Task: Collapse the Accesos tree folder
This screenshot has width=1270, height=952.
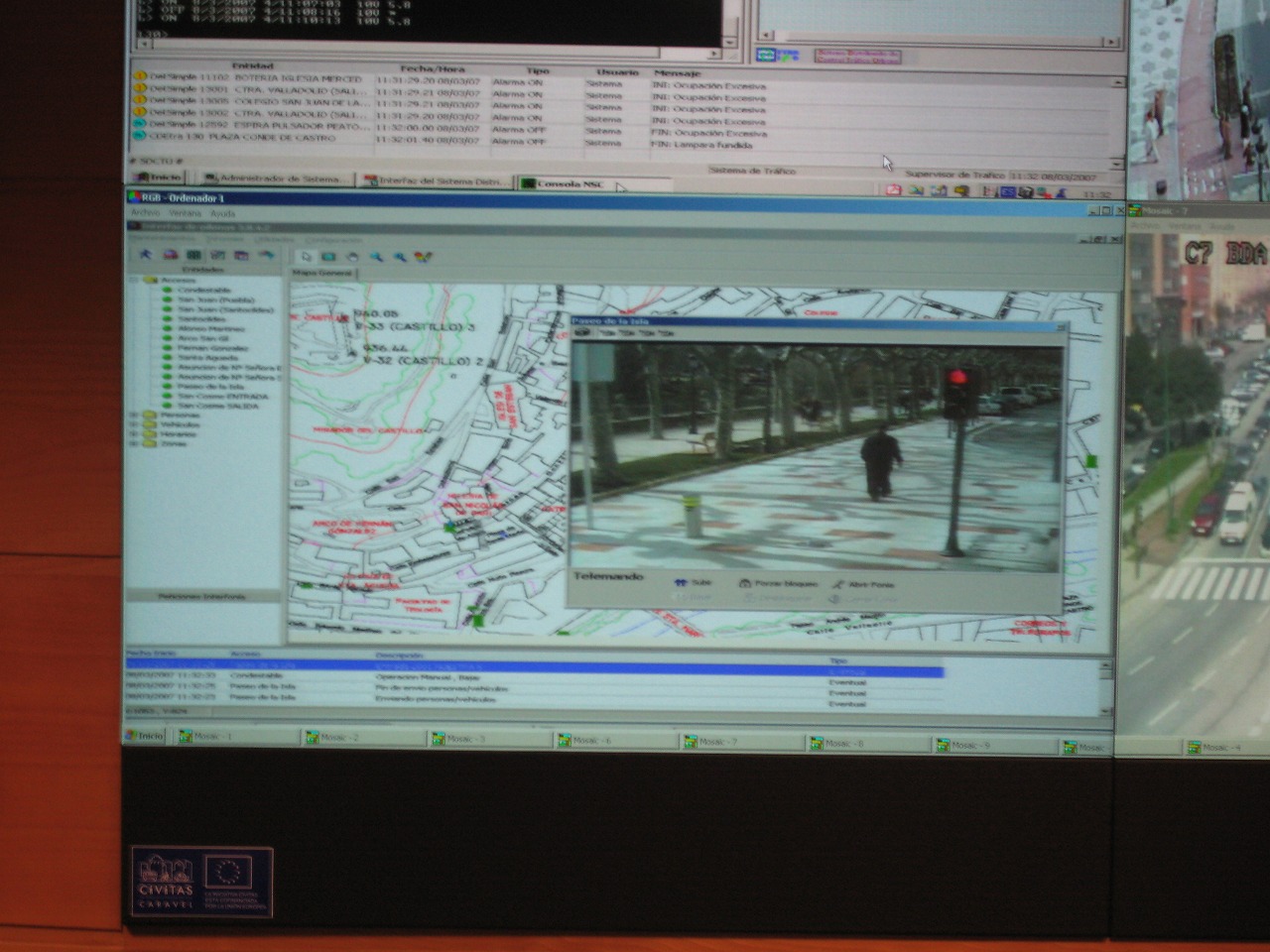Action: 136,281
